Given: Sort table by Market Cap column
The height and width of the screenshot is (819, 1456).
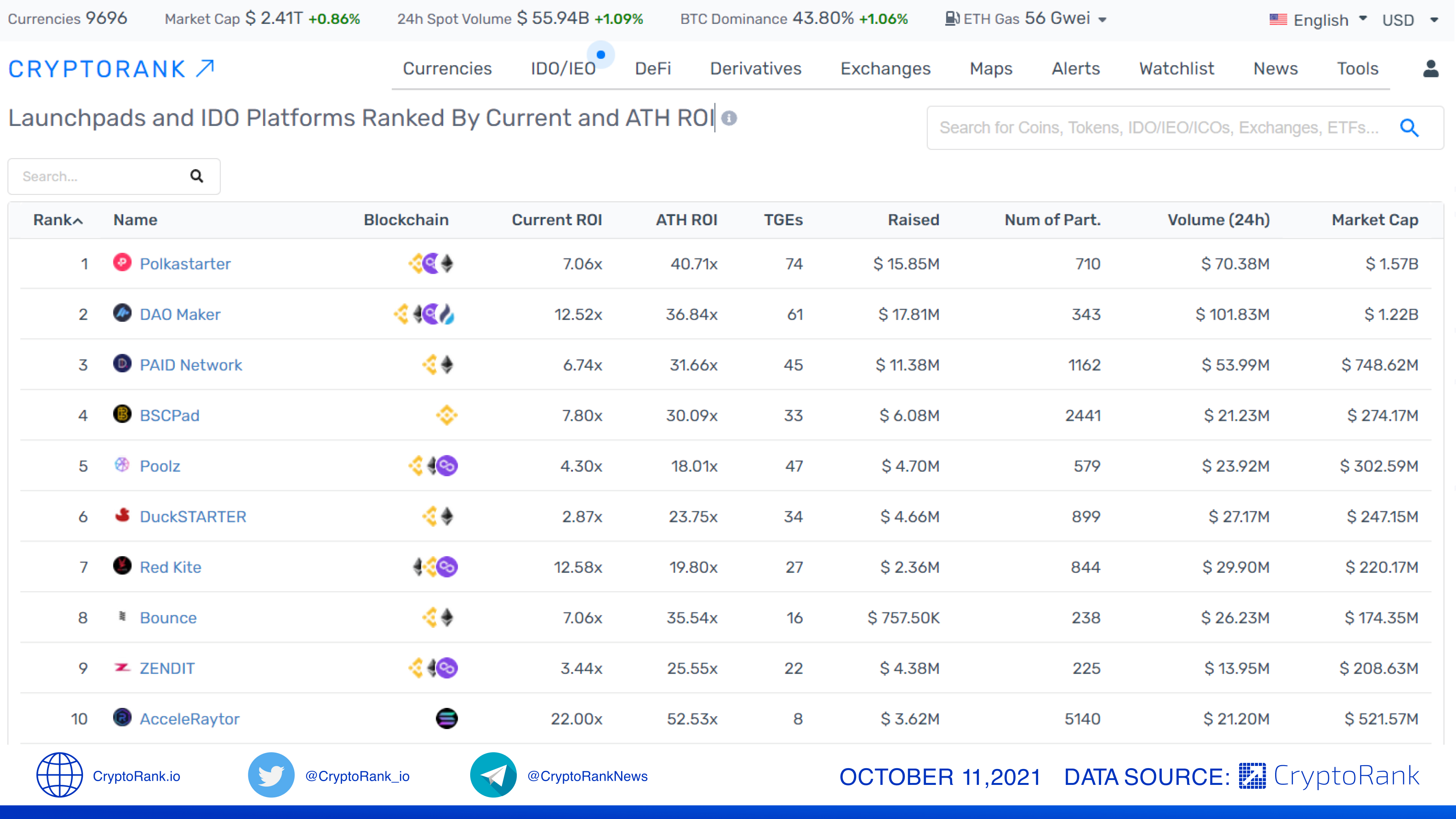Looking at the screenshot, I should tap(1374, 220).
